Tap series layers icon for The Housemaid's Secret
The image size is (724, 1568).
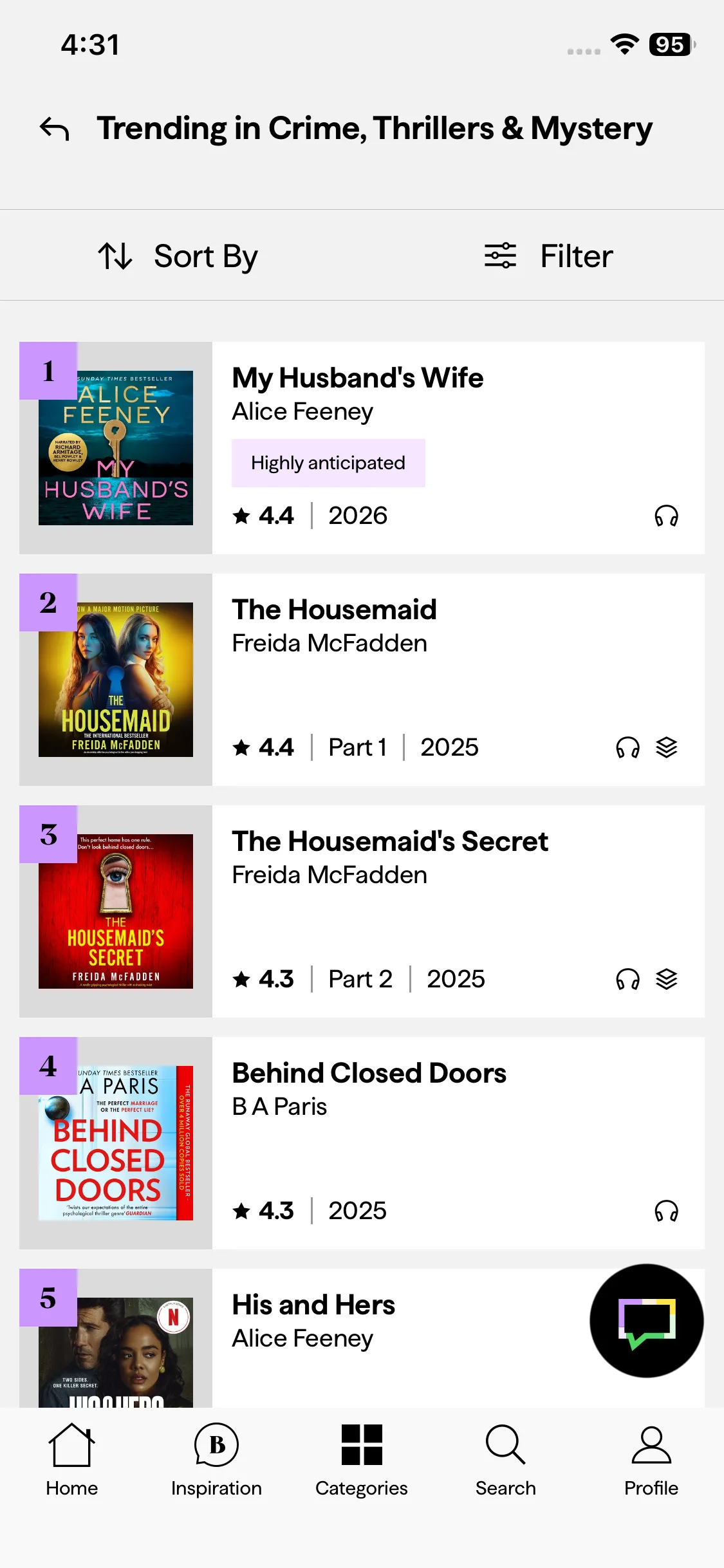[x=667, y=979]
